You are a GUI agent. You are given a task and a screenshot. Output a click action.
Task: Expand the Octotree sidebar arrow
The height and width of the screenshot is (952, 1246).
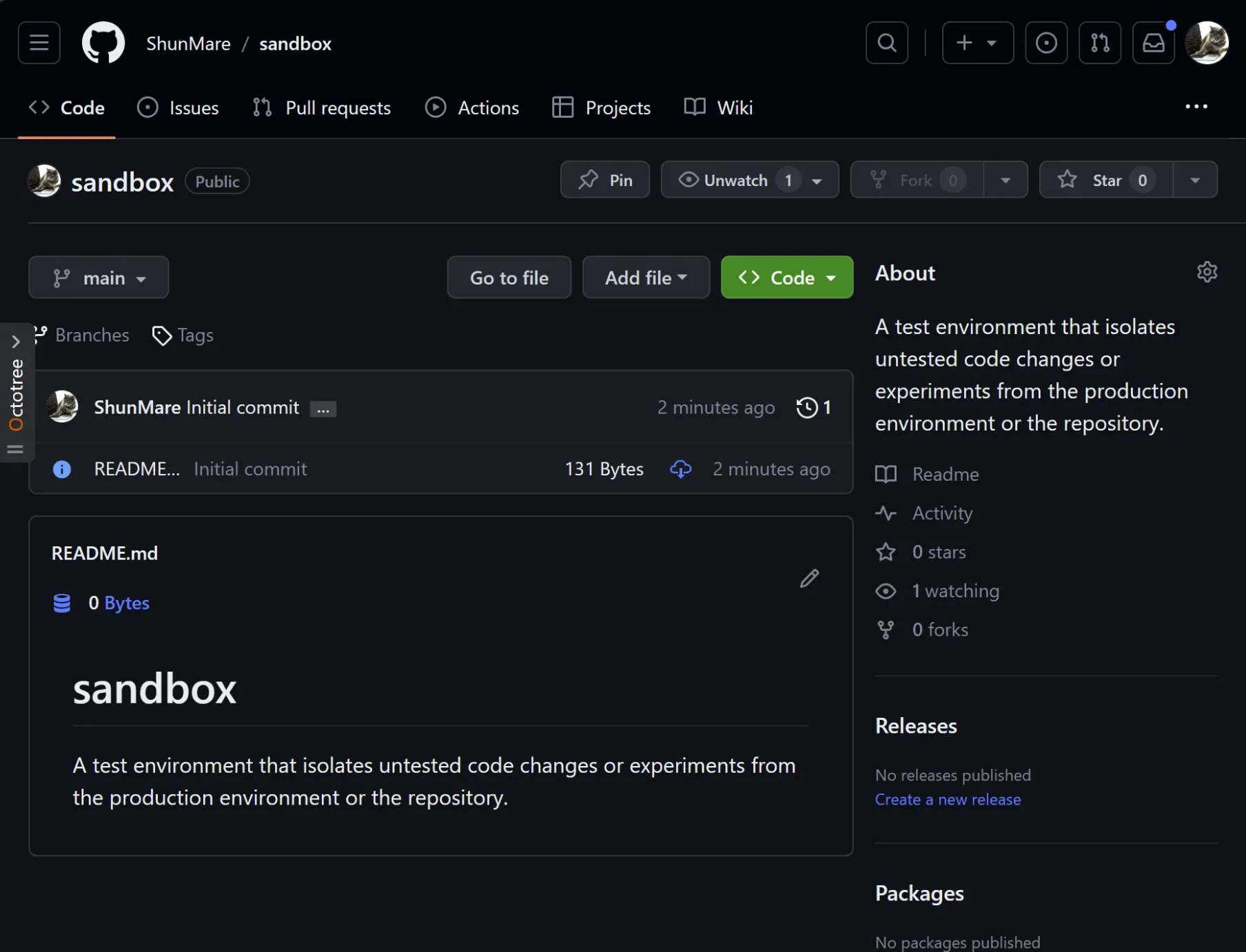16,342
